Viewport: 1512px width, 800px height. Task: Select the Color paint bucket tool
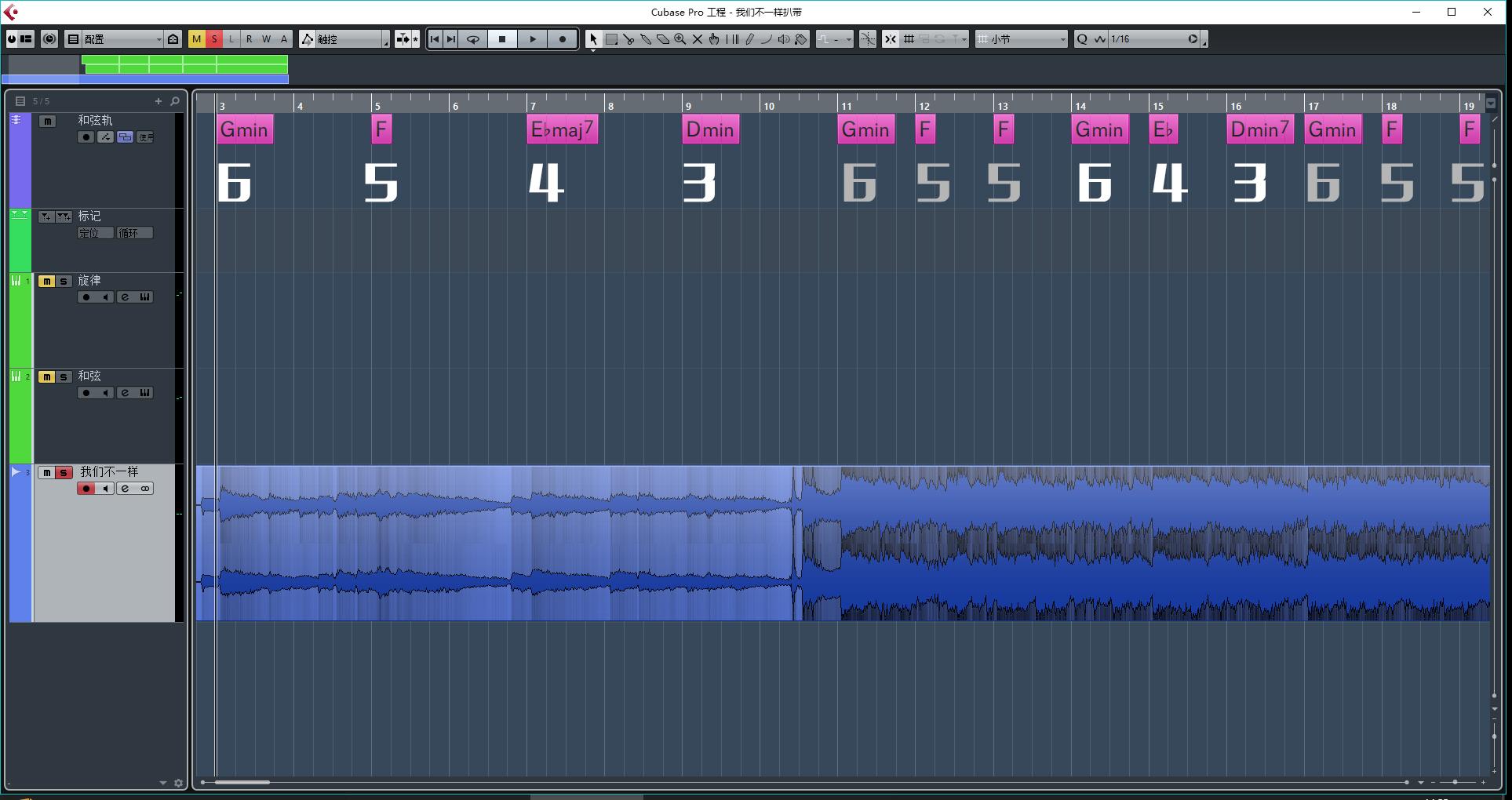(x=801, y=38)
